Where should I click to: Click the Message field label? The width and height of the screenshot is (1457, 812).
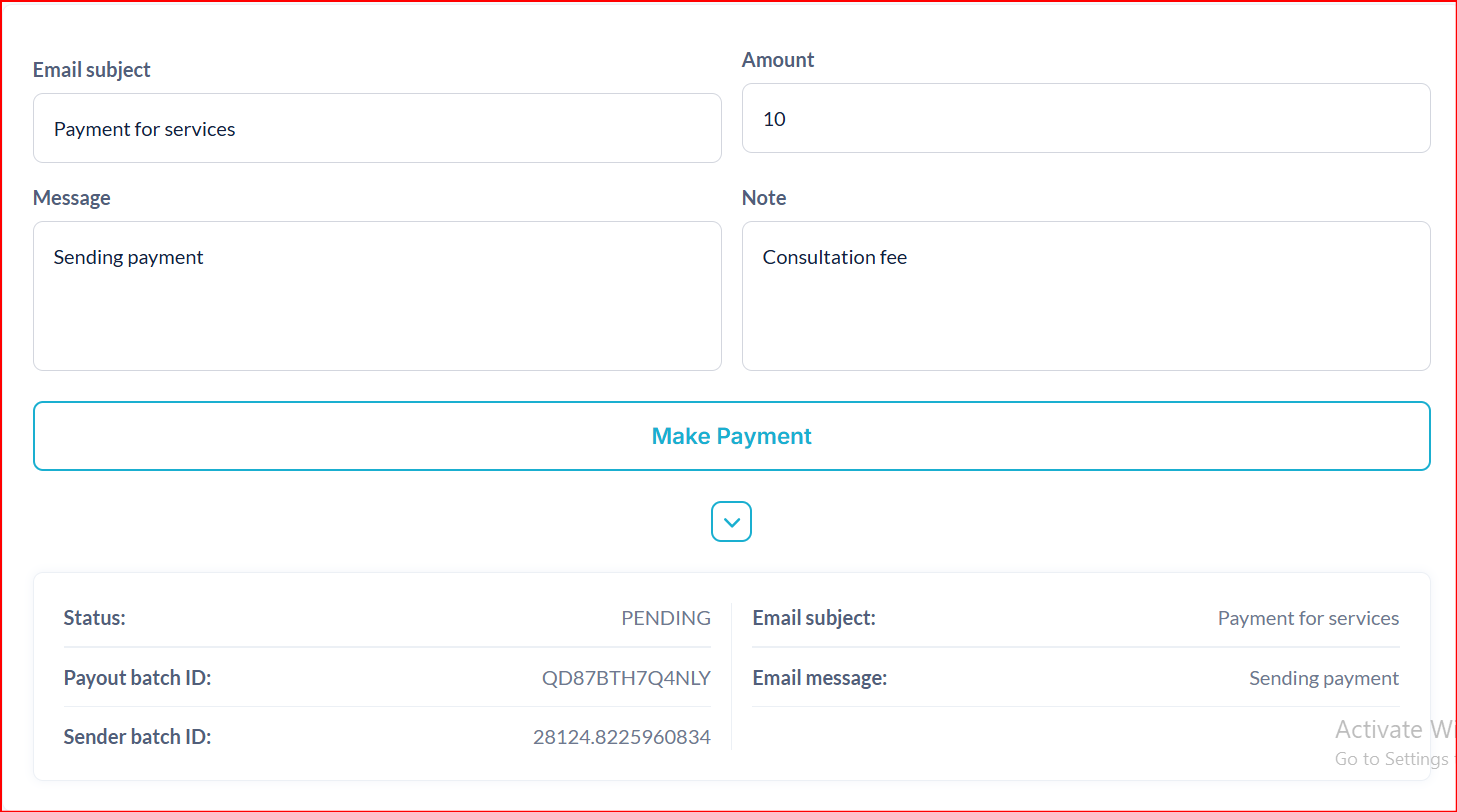coord(72,198)
